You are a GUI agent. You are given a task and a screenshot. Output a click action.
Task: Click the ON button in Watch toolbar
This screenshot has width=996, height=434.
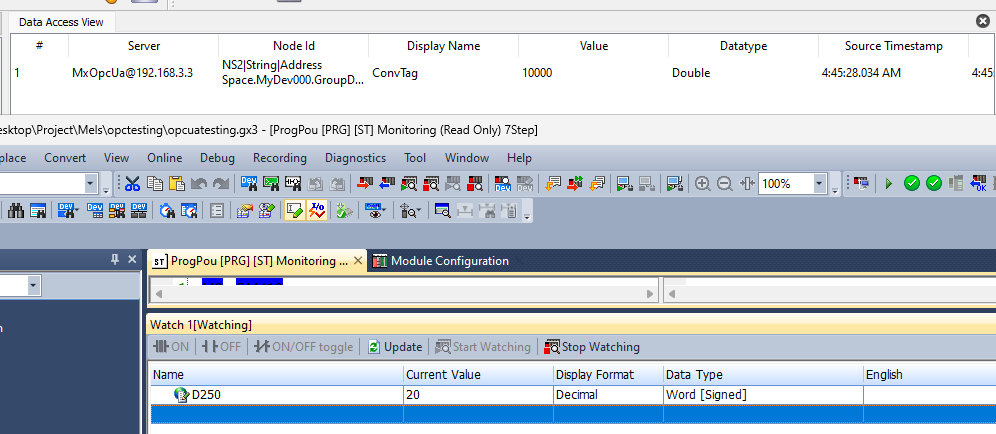tap(172, 347)
